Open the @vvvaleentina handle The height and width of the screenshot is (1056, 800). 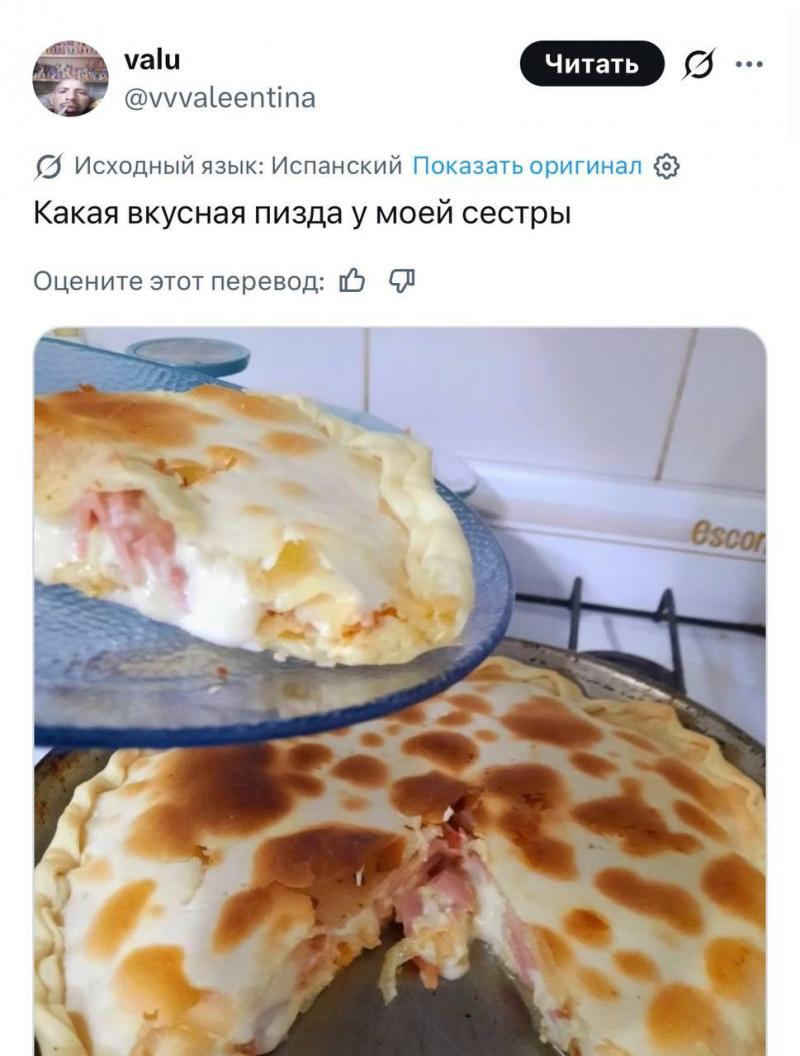click(220, 98)
